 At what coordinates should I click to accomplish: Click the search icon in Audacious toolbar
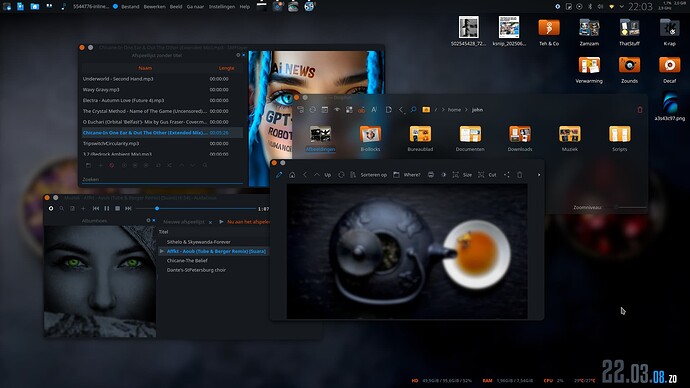[x=62, y=209]
